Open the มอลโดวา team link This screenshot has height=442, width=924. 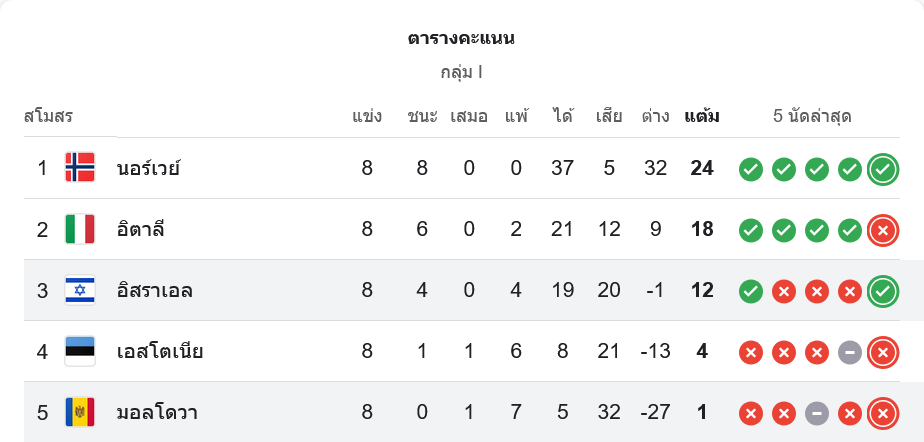(x=156, y=413)
